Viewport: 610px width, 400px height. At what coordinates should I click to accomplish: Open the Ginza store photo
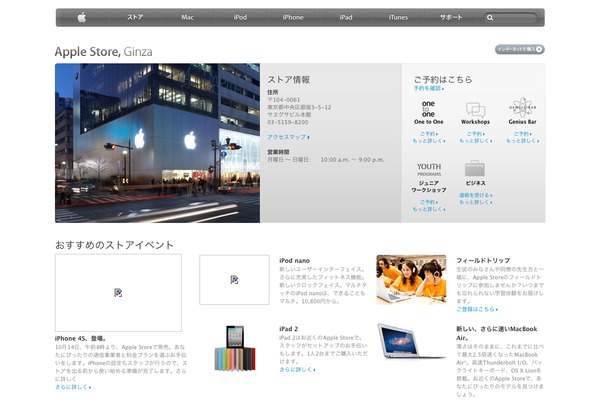(158, 143)
